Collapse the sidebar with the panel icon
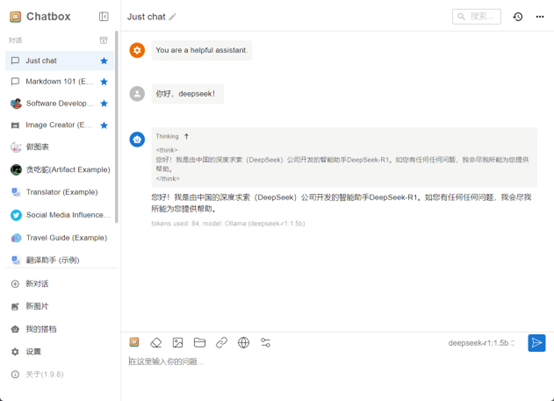Image resolution: width=554 pixels, height=401 pixels. point(104,17)
